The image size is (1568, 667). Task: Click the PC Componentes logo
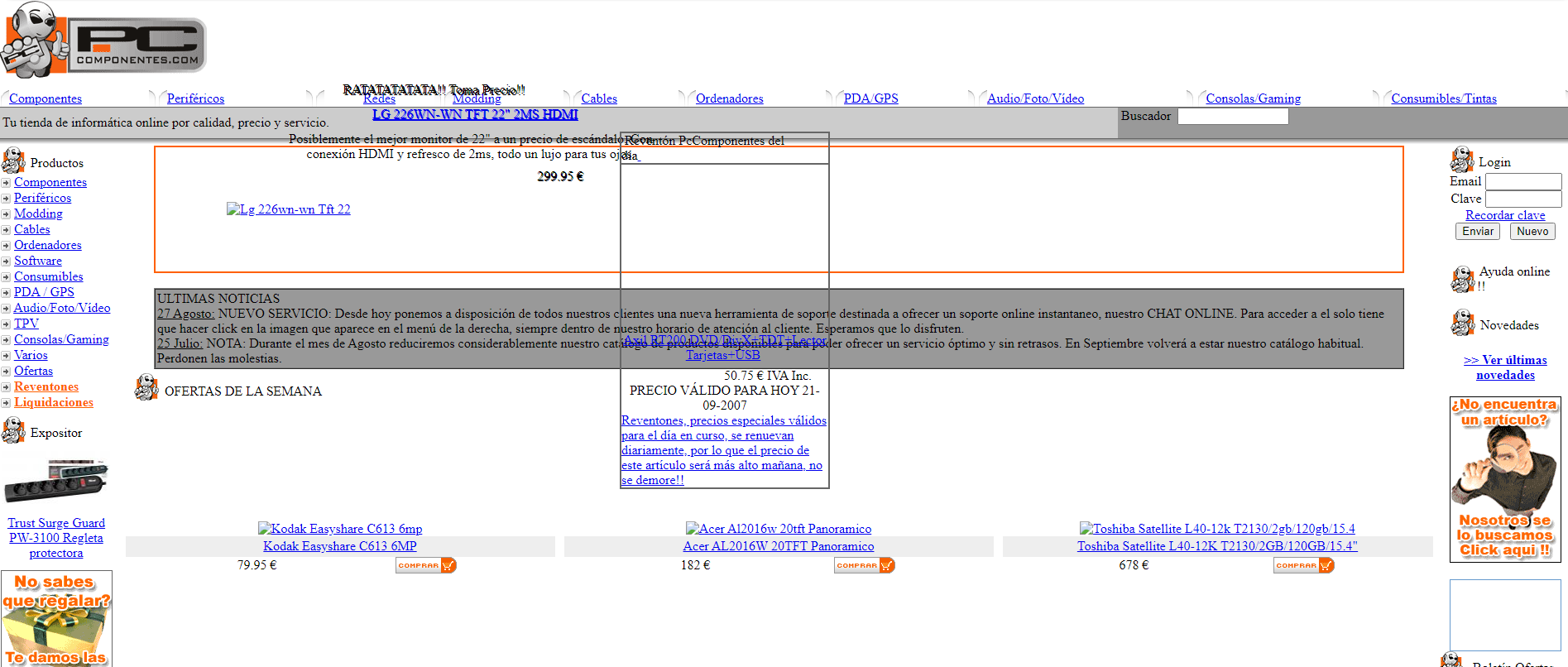coord(104,41)
